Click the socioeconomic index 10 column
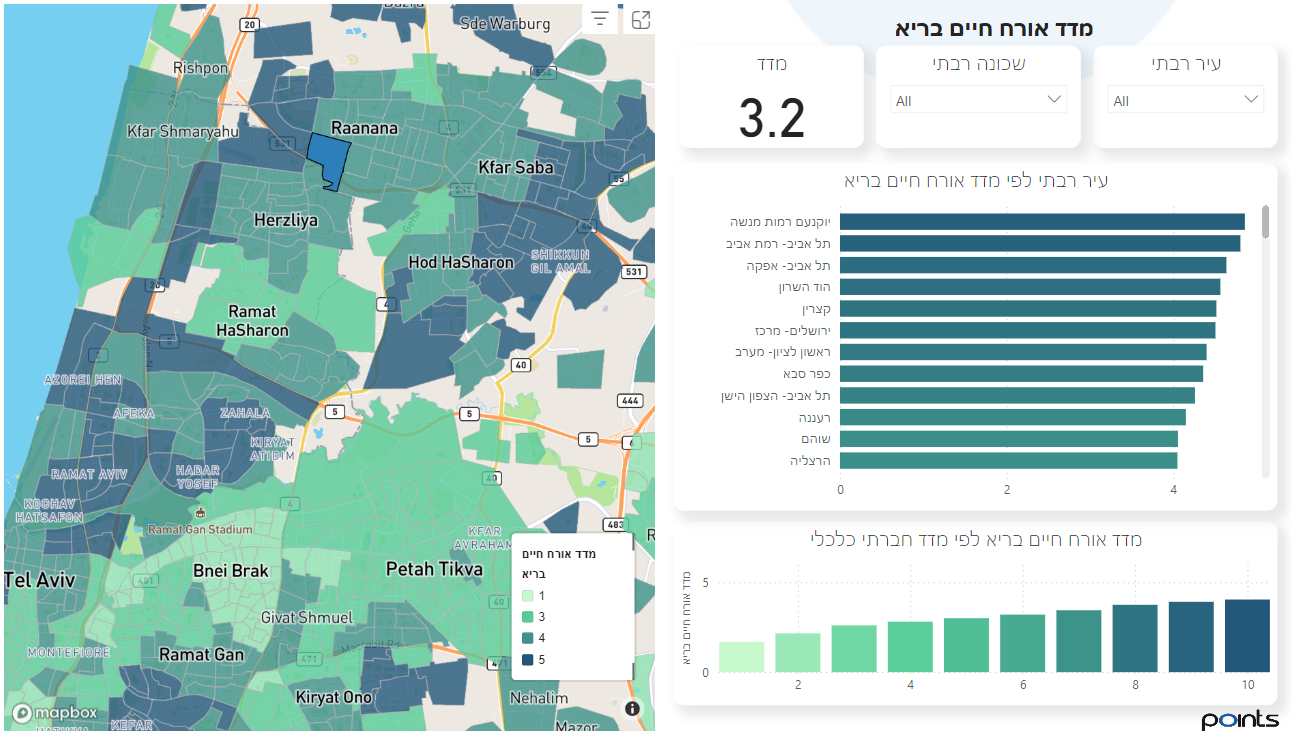Viewport: 1291px width, 733px height. click(x=1247, y=636)
